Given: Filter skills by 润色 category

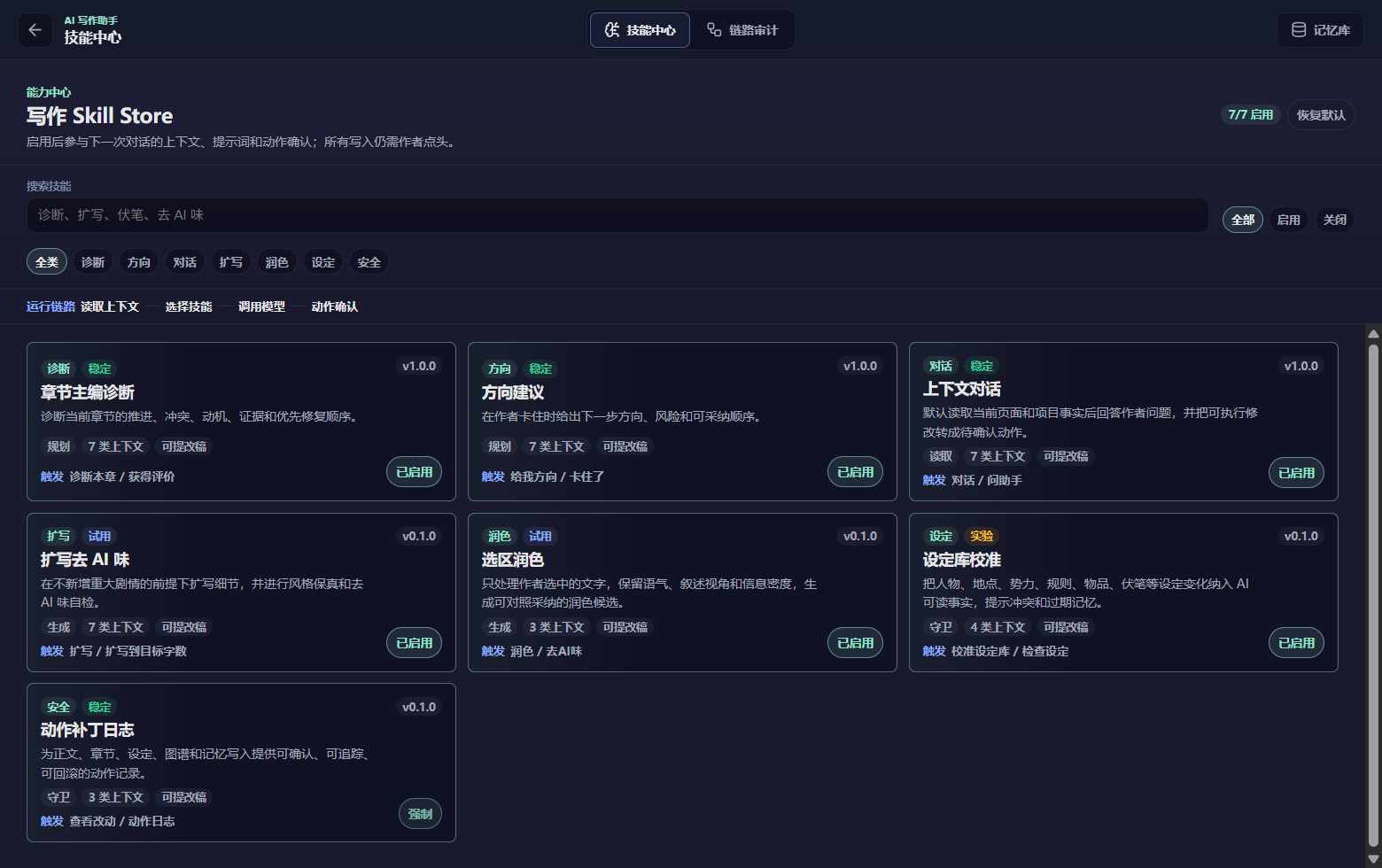Looking at the screenshot, I should (277, 262).
